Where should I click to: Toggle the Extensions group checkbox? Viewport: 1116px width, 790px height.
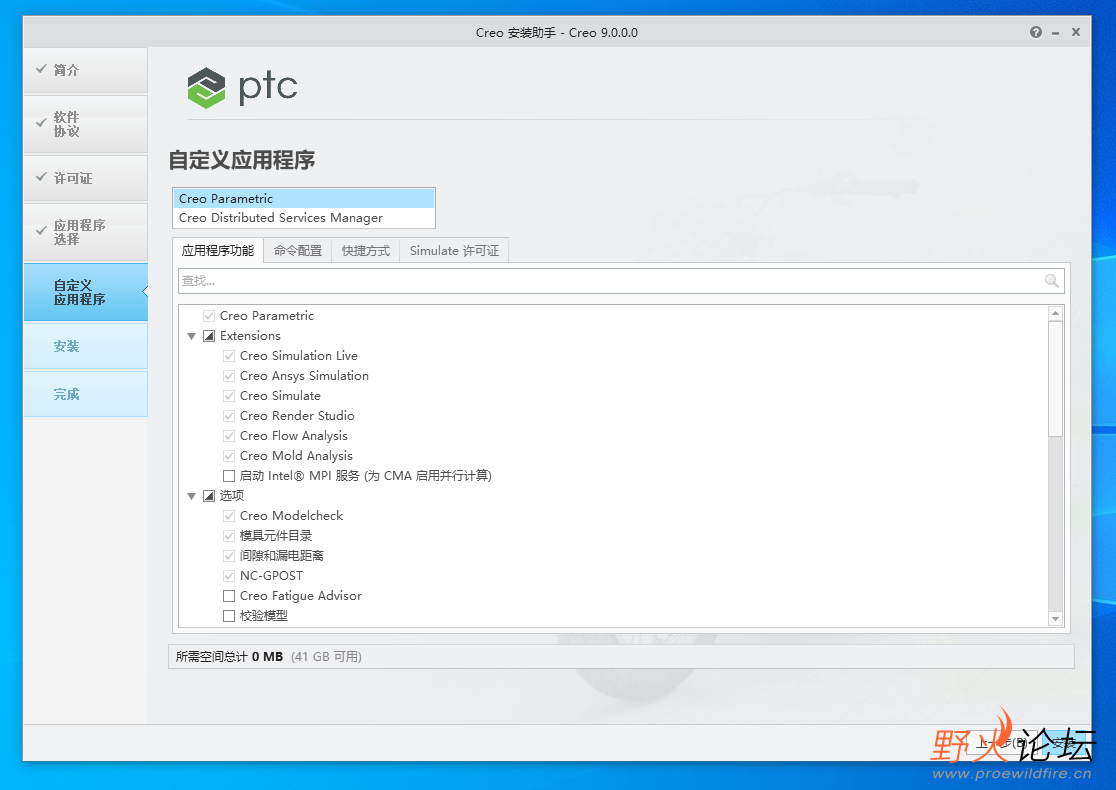209,335
